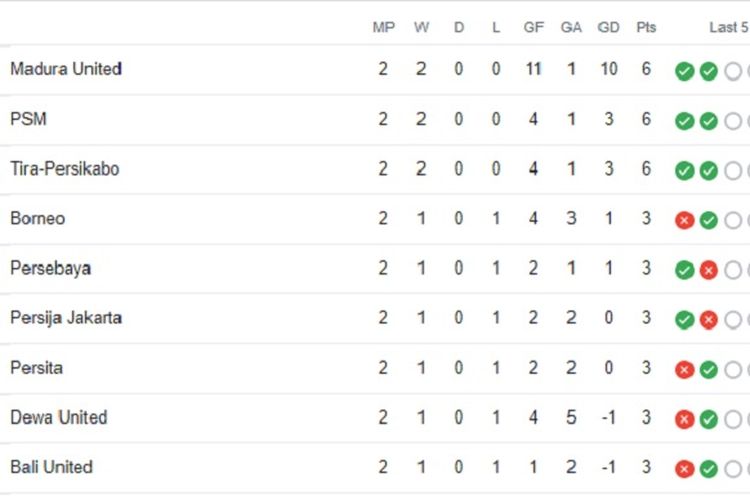Select the Tira-Persikabo team name
This screenshot has width=750, height=500.
pos(65,169)
